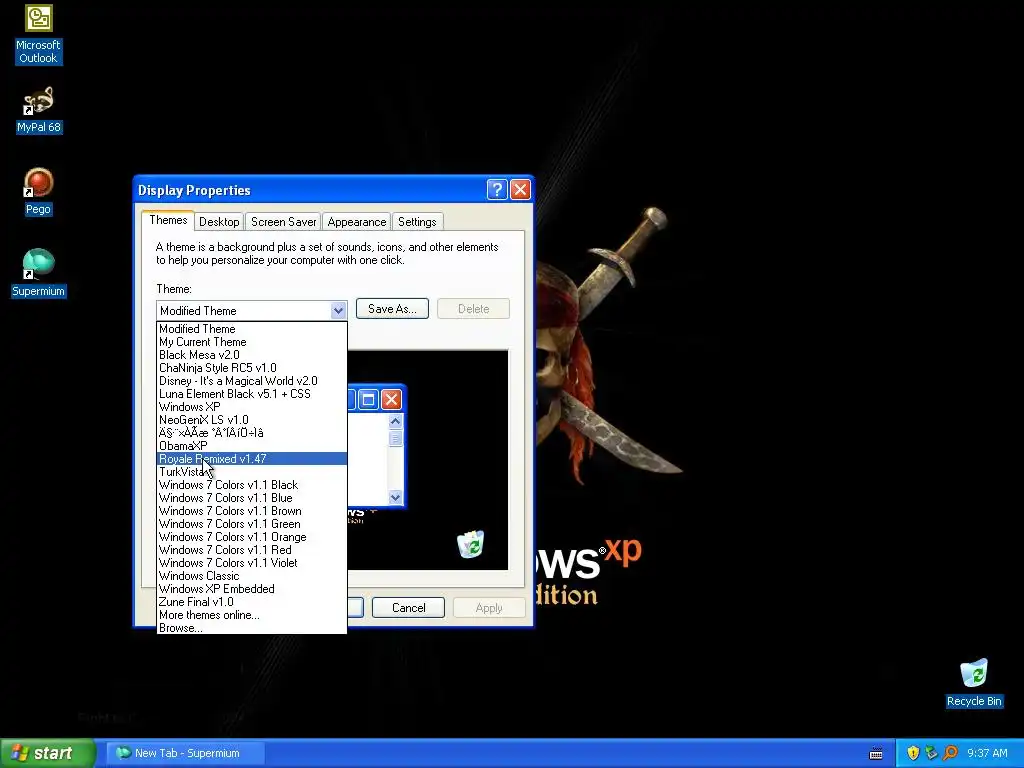Select Windows 7 Colors v1.1 Brown

(251, 511)
